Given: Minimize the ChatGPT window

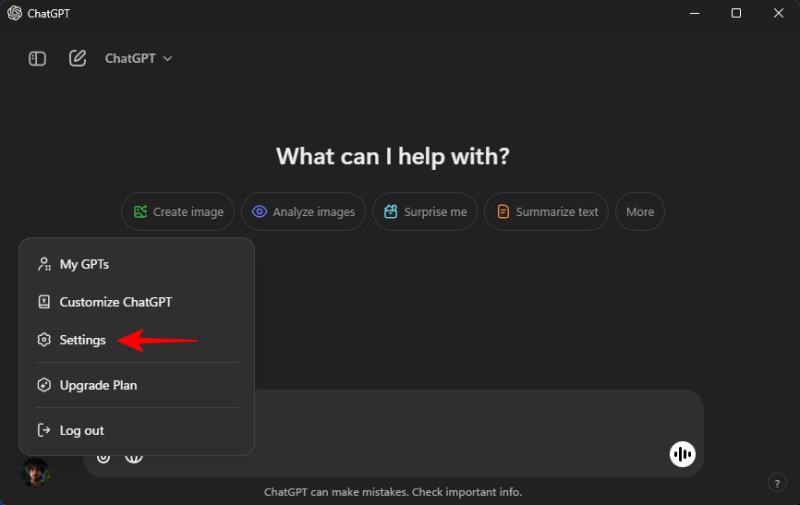Looking at the screenshot, I should point(694,13).
